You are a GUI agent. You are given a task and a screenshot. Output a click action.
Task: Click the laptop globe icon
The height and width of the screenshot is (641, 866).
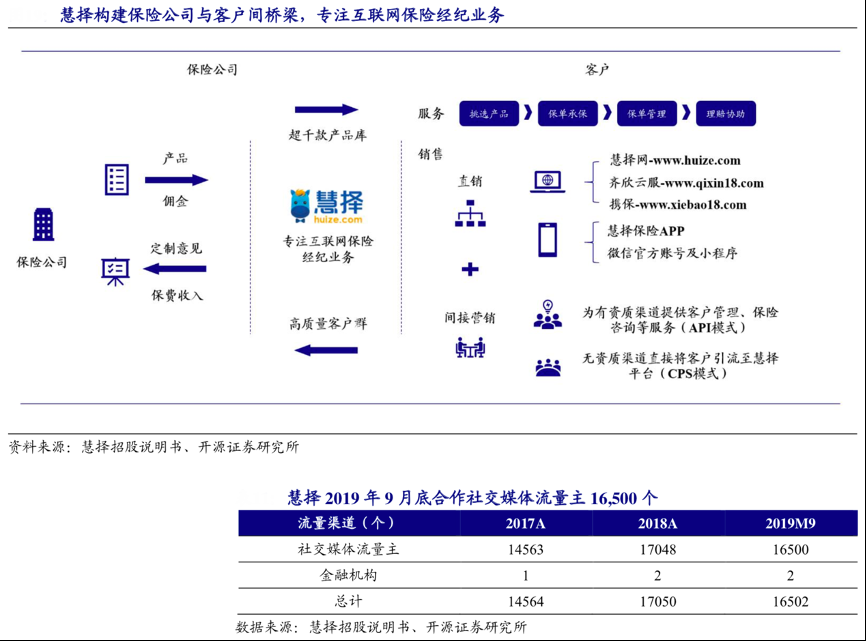547,181
